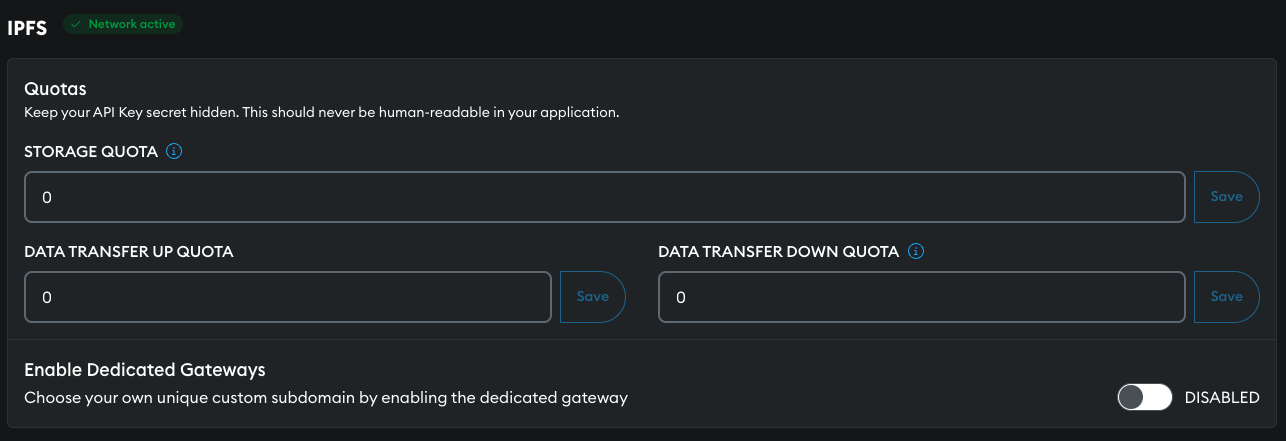Click the Data Transfer Down Quota info icon
Image resolution: width=1286 pixels, height=441 pixels.
click(916, 252)
